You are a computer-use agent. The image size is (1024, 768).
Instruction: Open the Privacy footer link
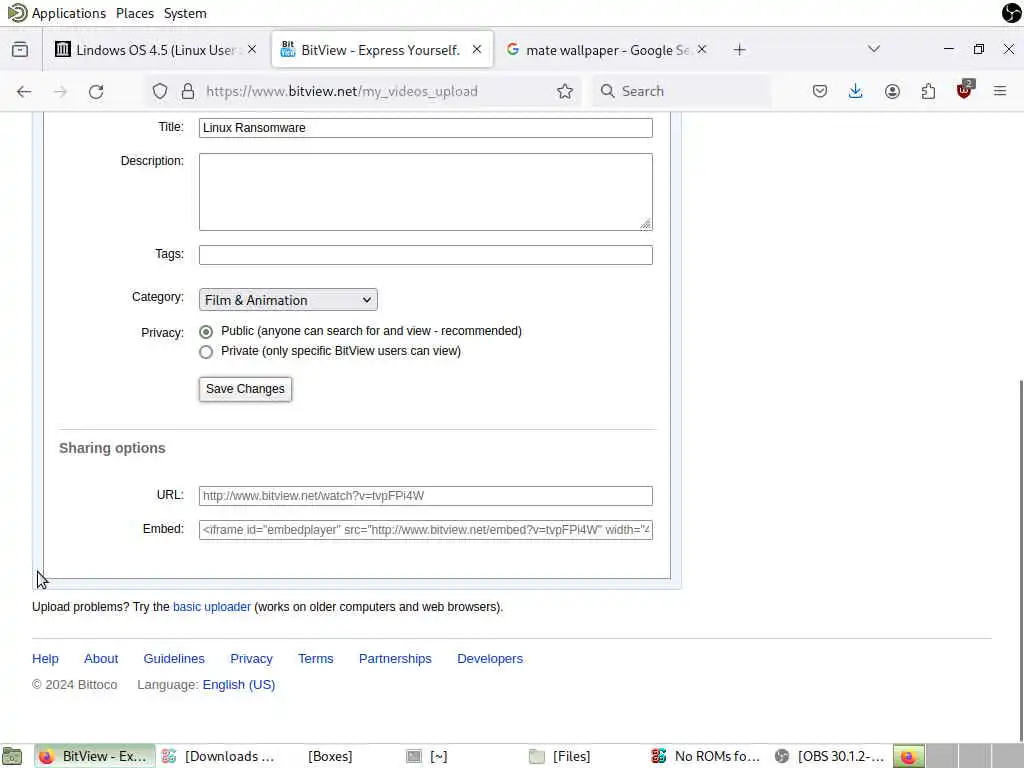(251, 659)
